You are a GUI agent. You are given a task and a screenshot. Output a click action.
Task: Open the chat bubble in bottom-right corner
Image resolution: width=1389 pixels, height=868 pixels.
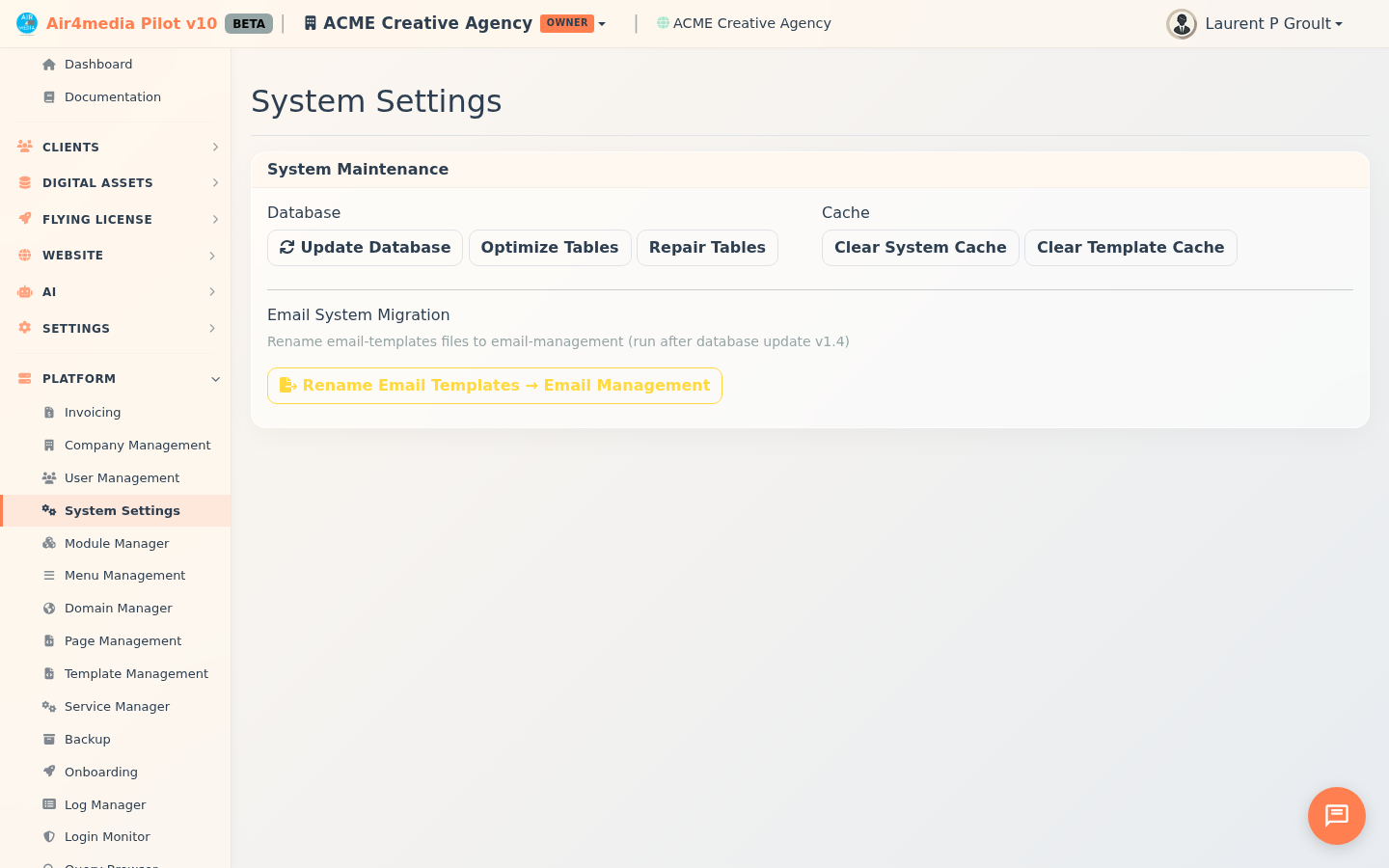click(x=1336, y=816)
